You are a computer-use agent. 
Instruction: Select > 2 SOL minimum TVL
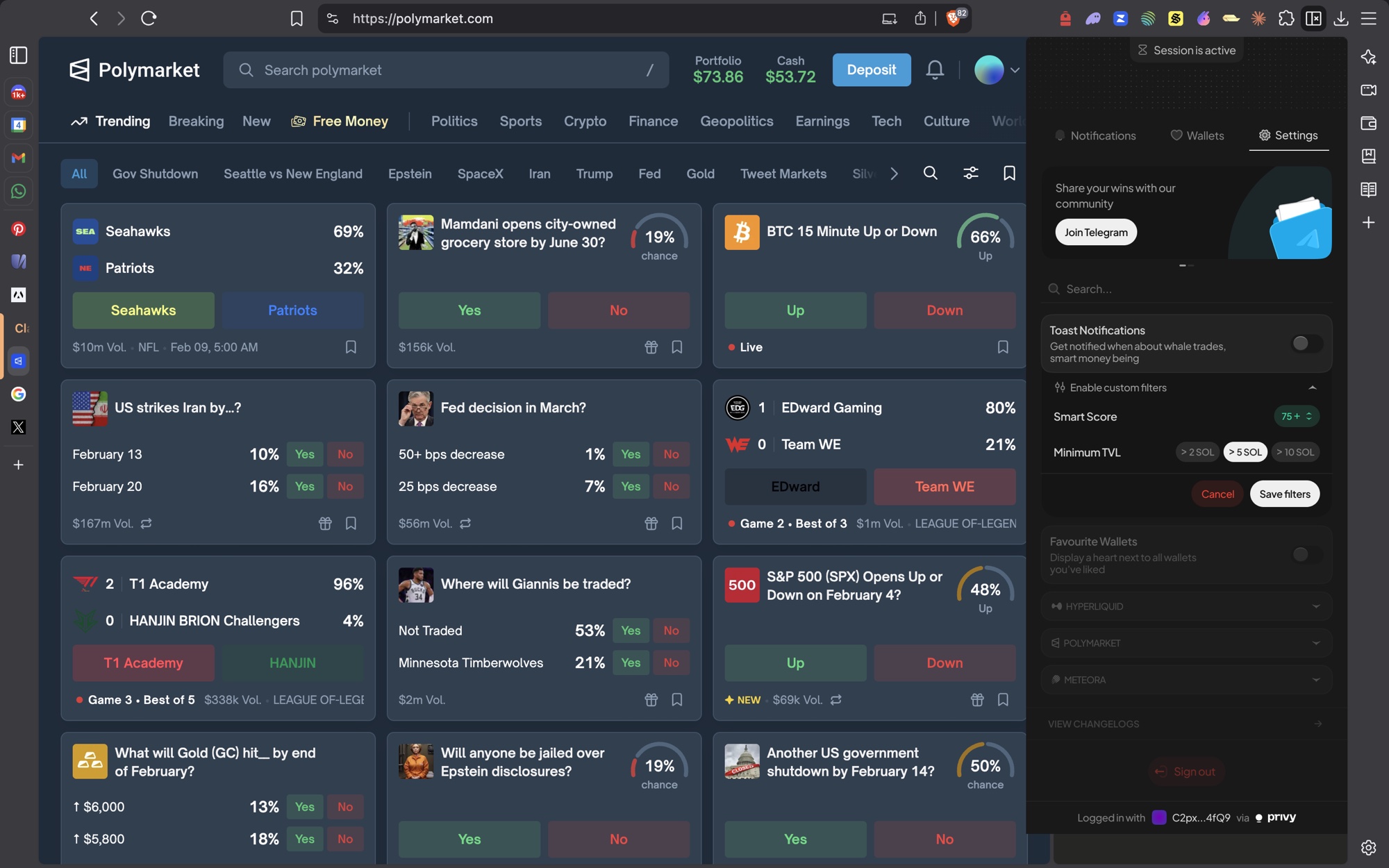(x=1197, y=452)
